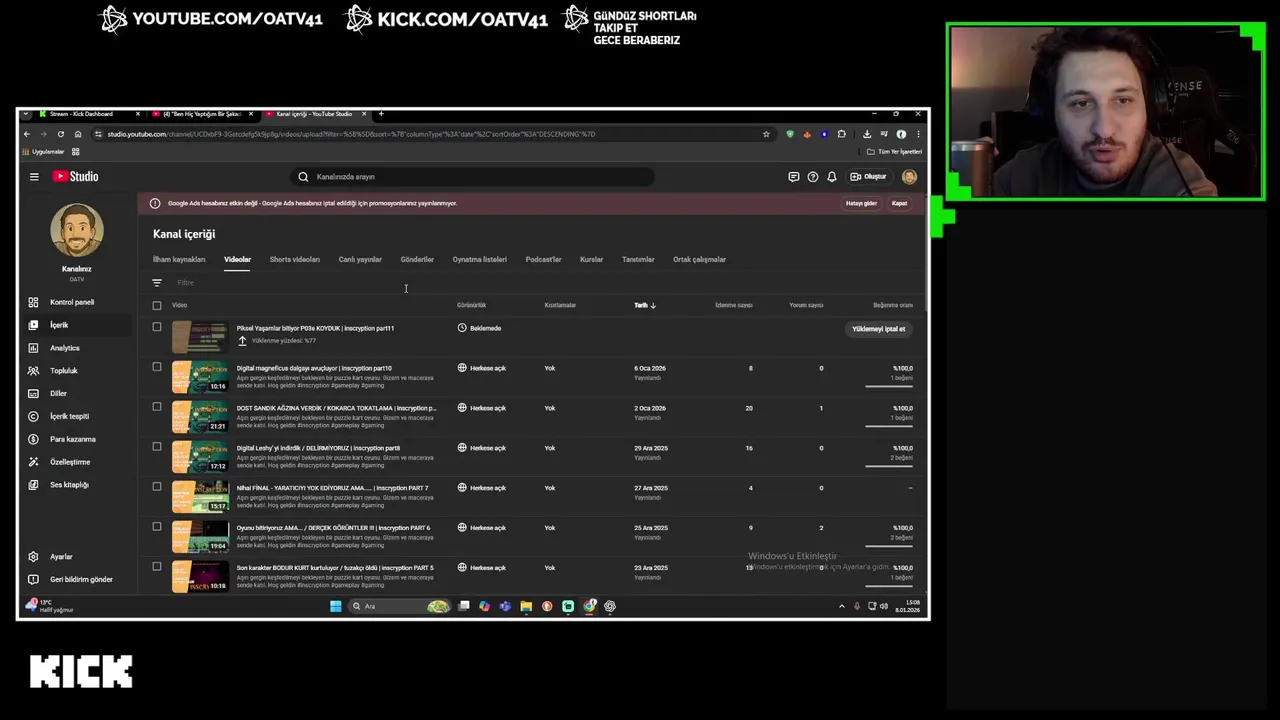This screenshot has width=1280, height=720.
Task: Click the YouTube Studio logo
Action: (76, 177)
